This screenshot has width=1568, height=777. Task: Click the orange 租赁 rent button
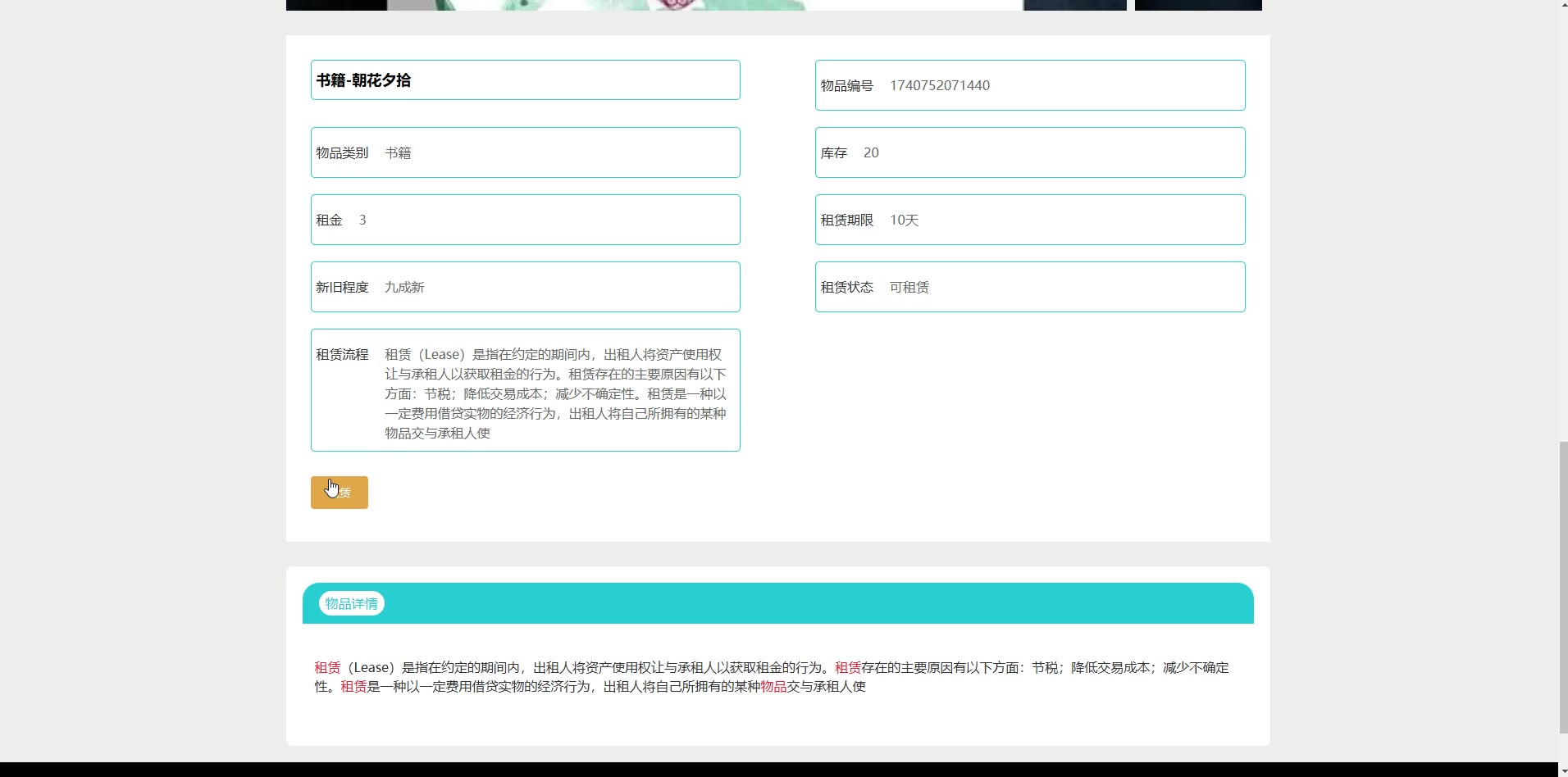339,493
